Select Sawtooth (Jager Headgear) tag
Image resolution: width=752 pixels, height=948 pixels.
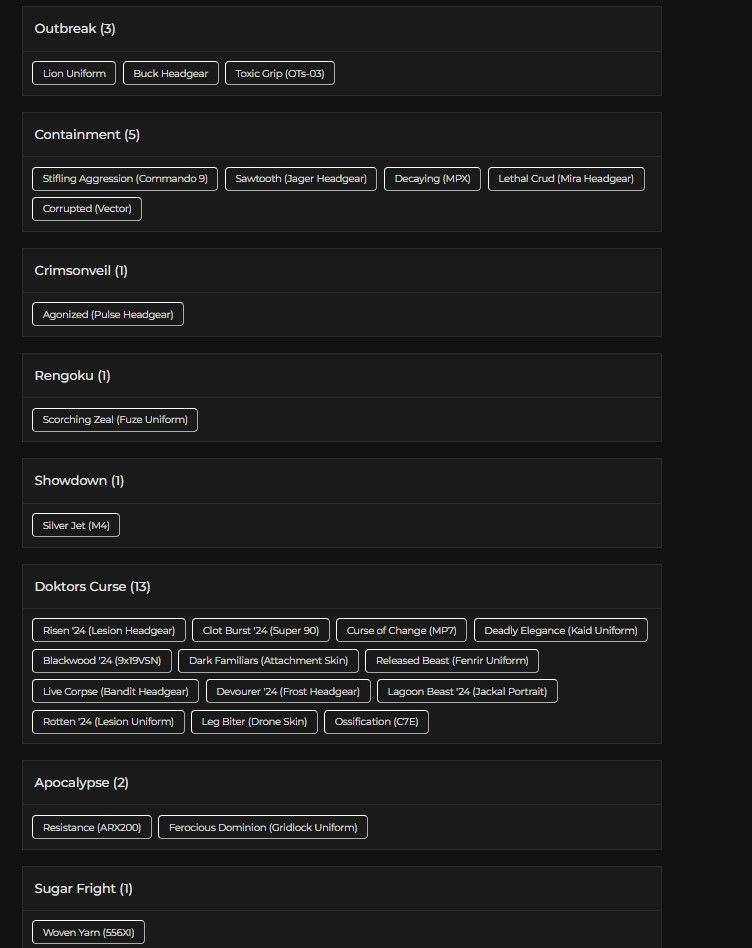click(x=300, y=178)
